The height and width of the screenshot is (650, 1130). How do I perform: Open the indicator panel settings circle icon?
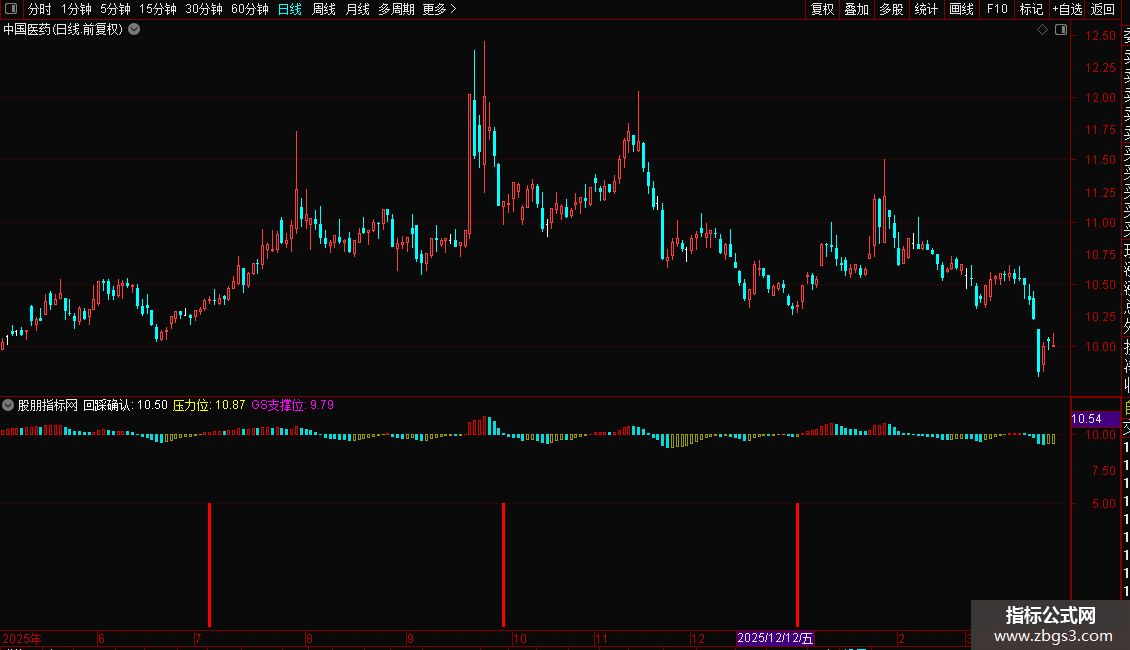click(x=8, y=405)
